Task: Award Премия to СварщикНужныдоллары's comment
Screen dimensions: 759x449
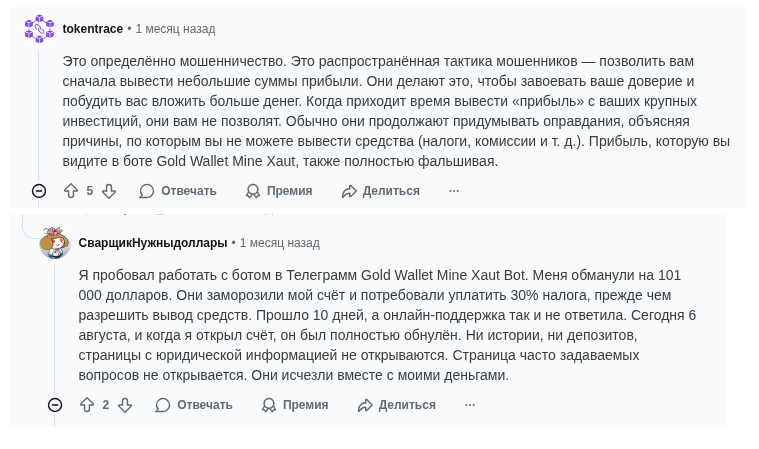Action: coord(295,405)
